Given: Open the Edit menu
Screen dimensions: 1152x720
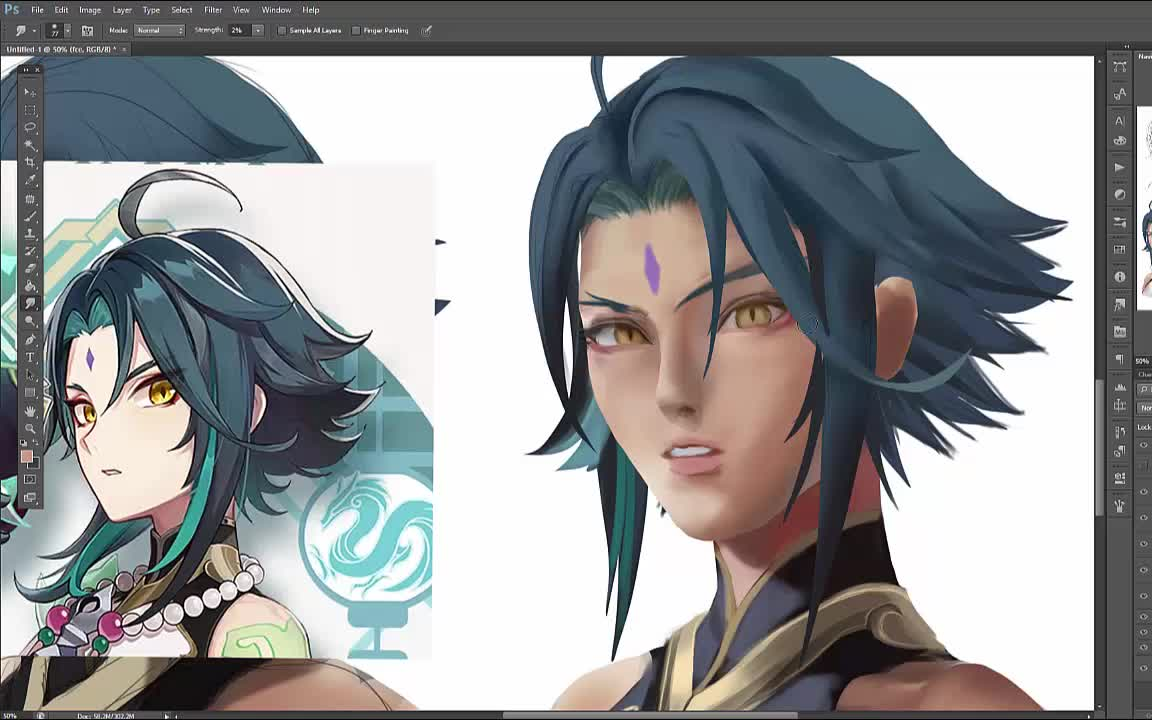Looking at the screenshot, I should 61,10.
